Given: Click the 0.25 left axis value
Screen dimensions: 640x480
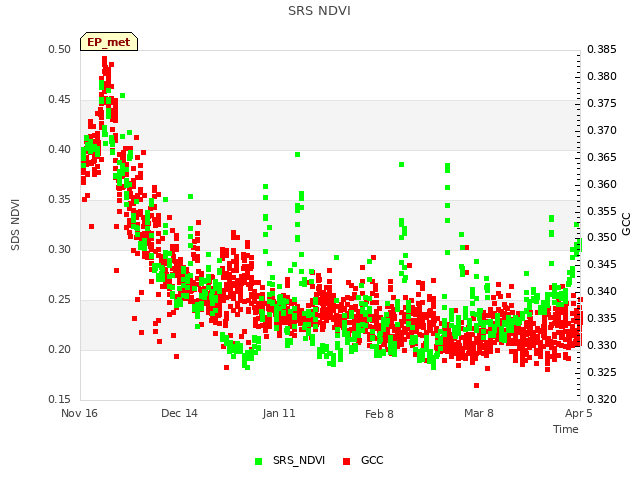Looking at the screenshot, I should pyautogui.click(x=60, y=300).
